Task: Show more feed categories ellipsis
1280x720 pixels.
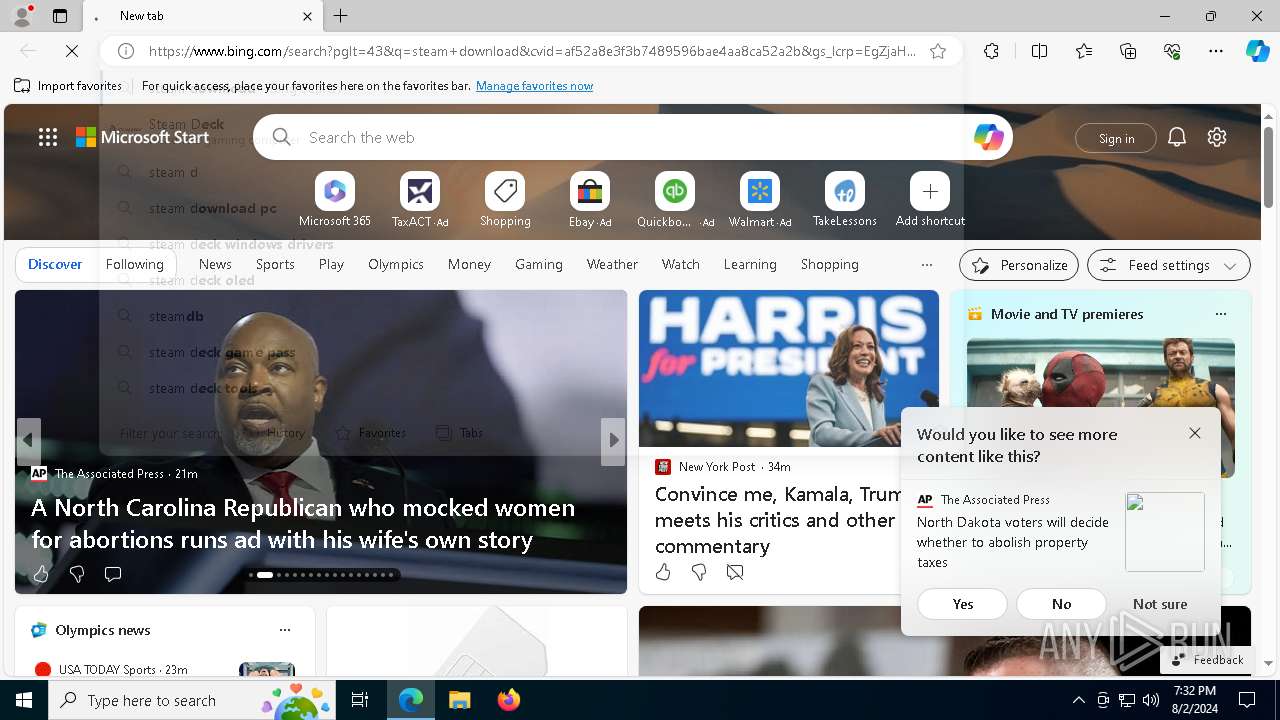Action: point(926,265)
